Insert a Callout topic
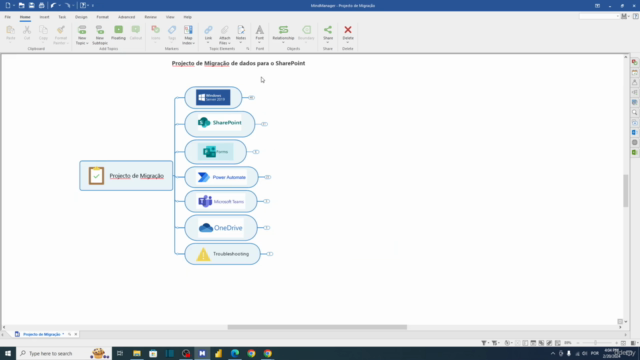Image resolution: width=640 pixels, height=360 pixels. 136,33
